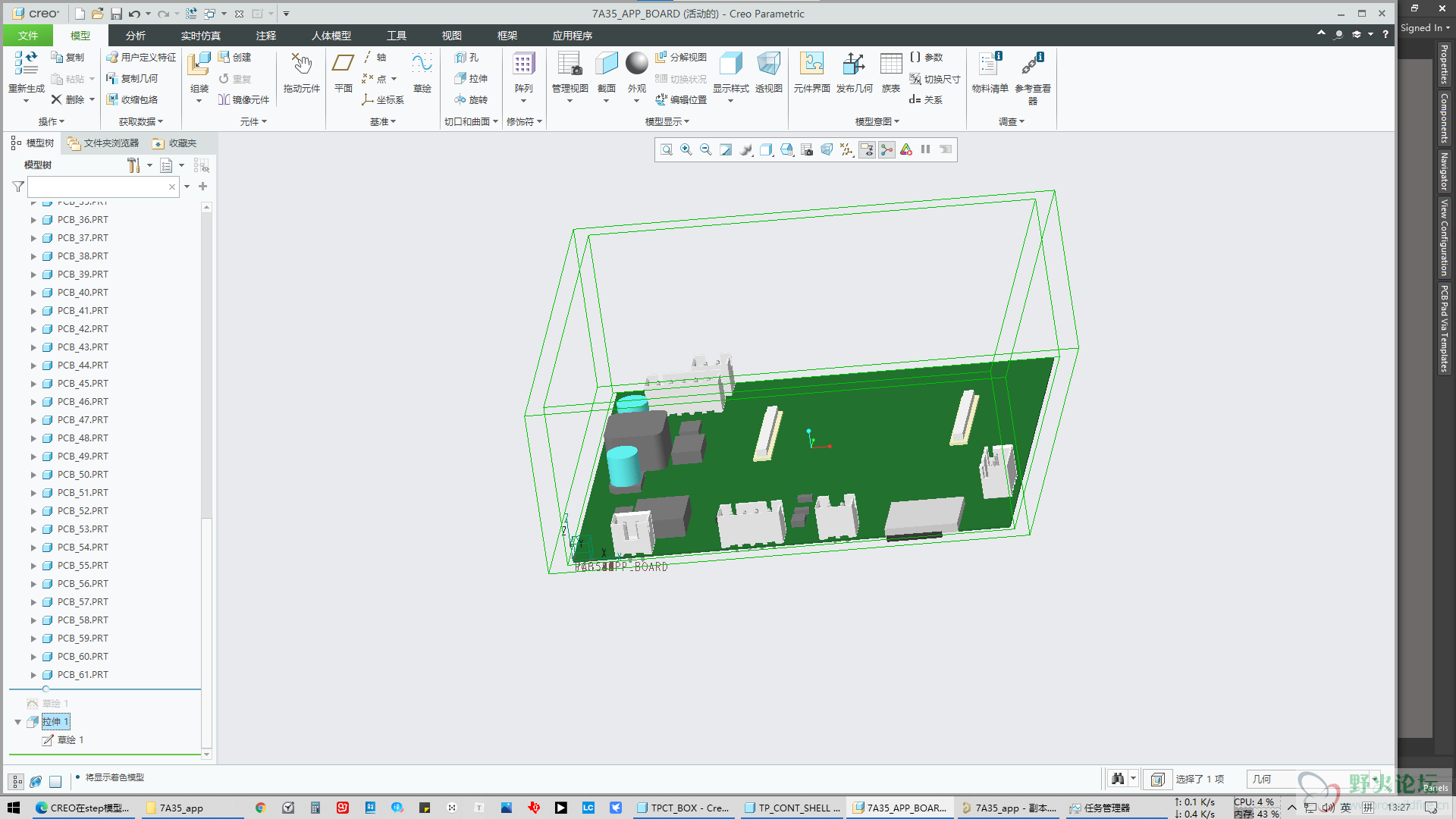Click the Open file folder icon
This screenshot has height=819, width=1456.
click(97, 14)
